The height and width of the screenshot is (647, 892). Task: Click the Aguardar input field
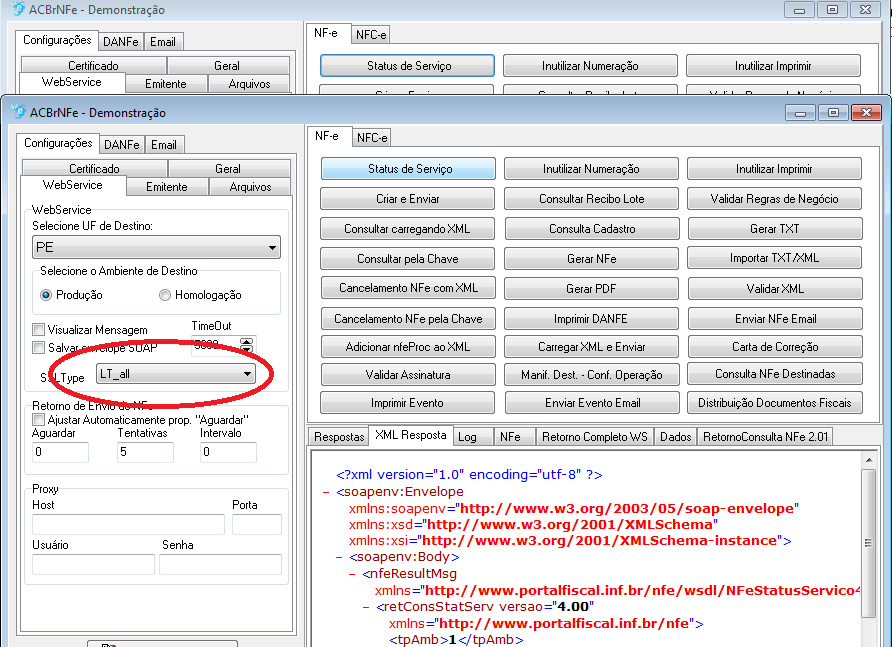[60, 452]
